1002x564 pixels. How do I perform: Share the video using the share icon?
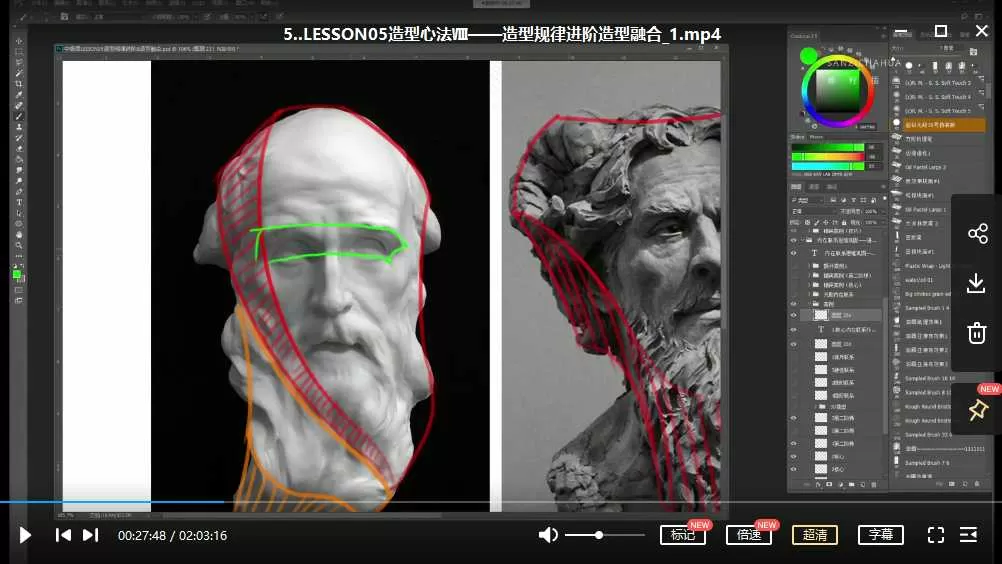977,234
